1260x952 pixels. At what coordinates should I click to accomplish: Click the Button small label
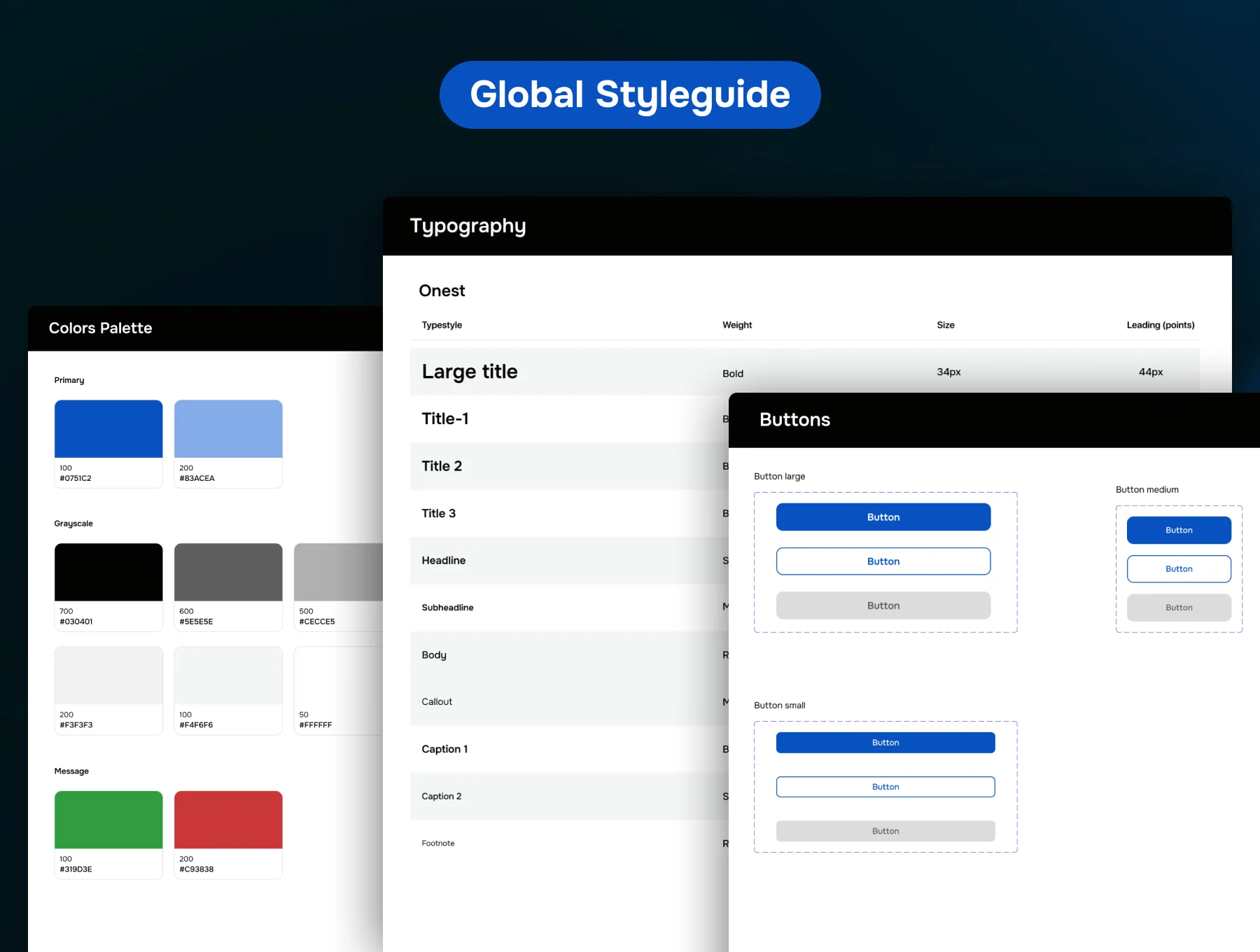point(779,706)
